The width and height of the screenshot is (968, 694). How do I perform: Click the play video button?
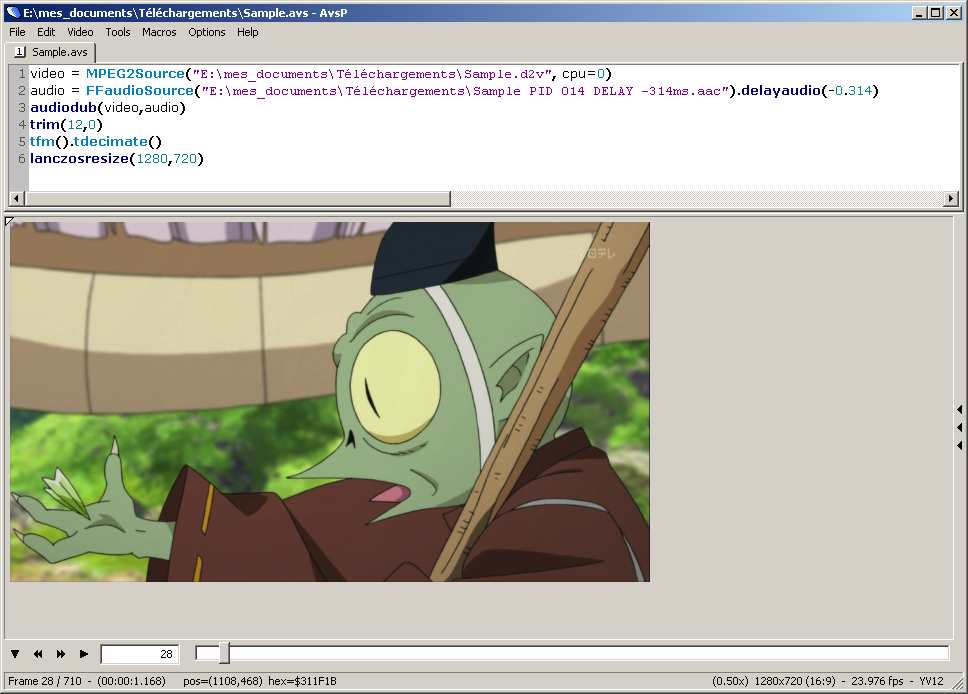pos(84,654)
